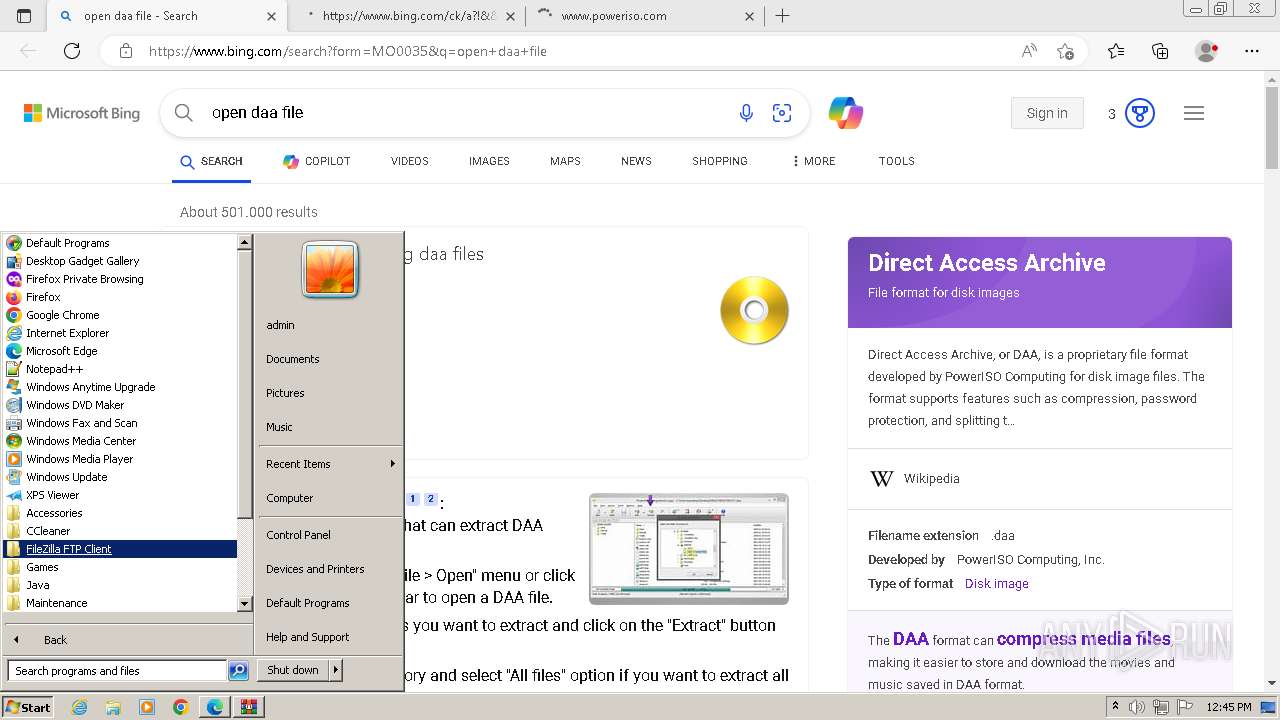Open Devices and Printers
1280x720 pixels.
[315, 569]
